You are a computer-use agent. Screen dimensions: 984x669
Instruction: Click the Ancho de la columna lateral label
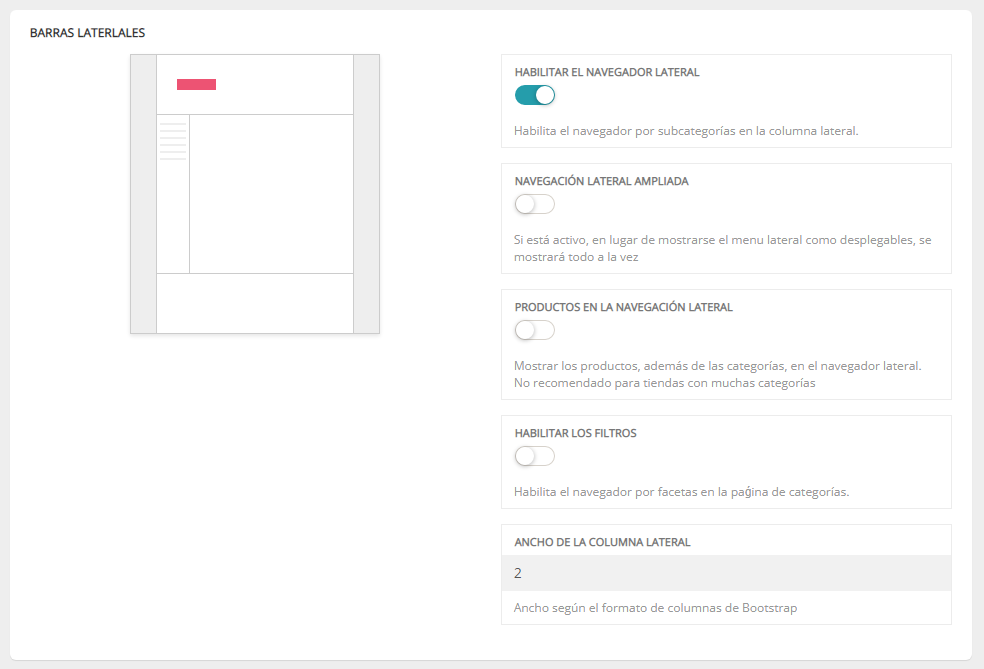(602, 542)
